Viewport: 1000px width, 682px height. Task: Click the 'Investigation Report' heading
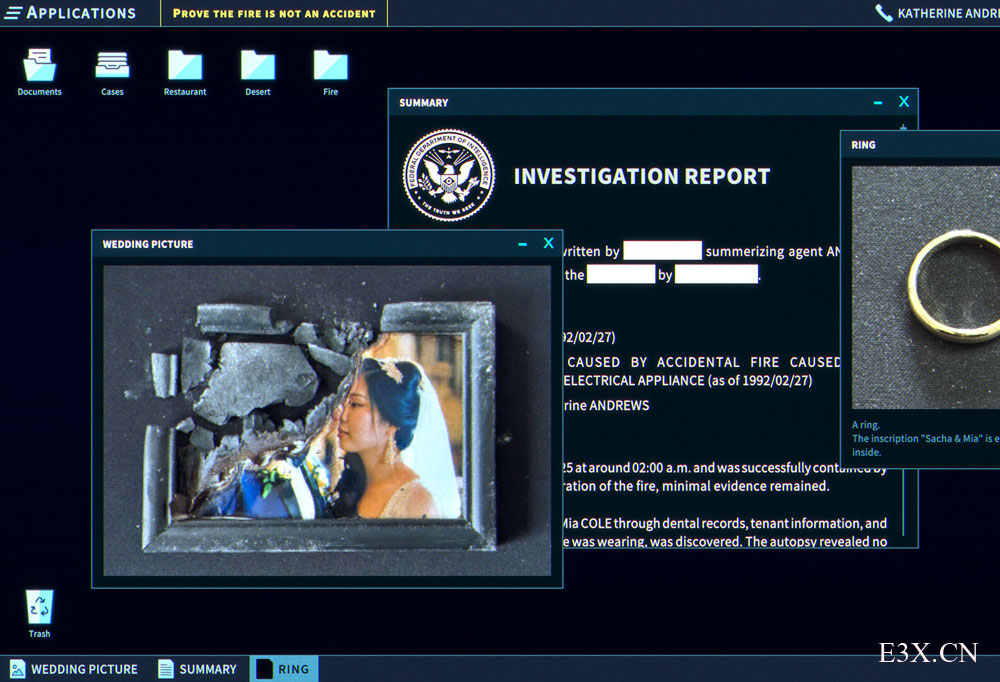[x=642, y=176]
